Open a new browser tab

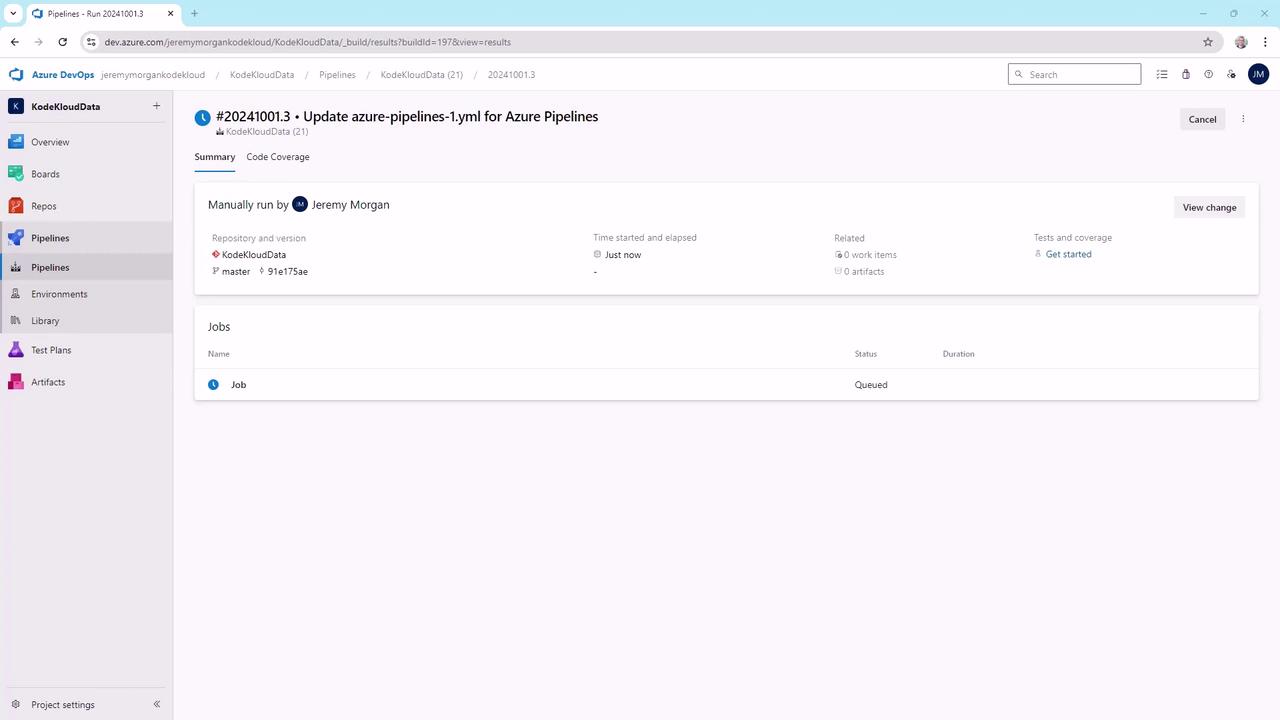pyautogui.click(x=194, y=13)
